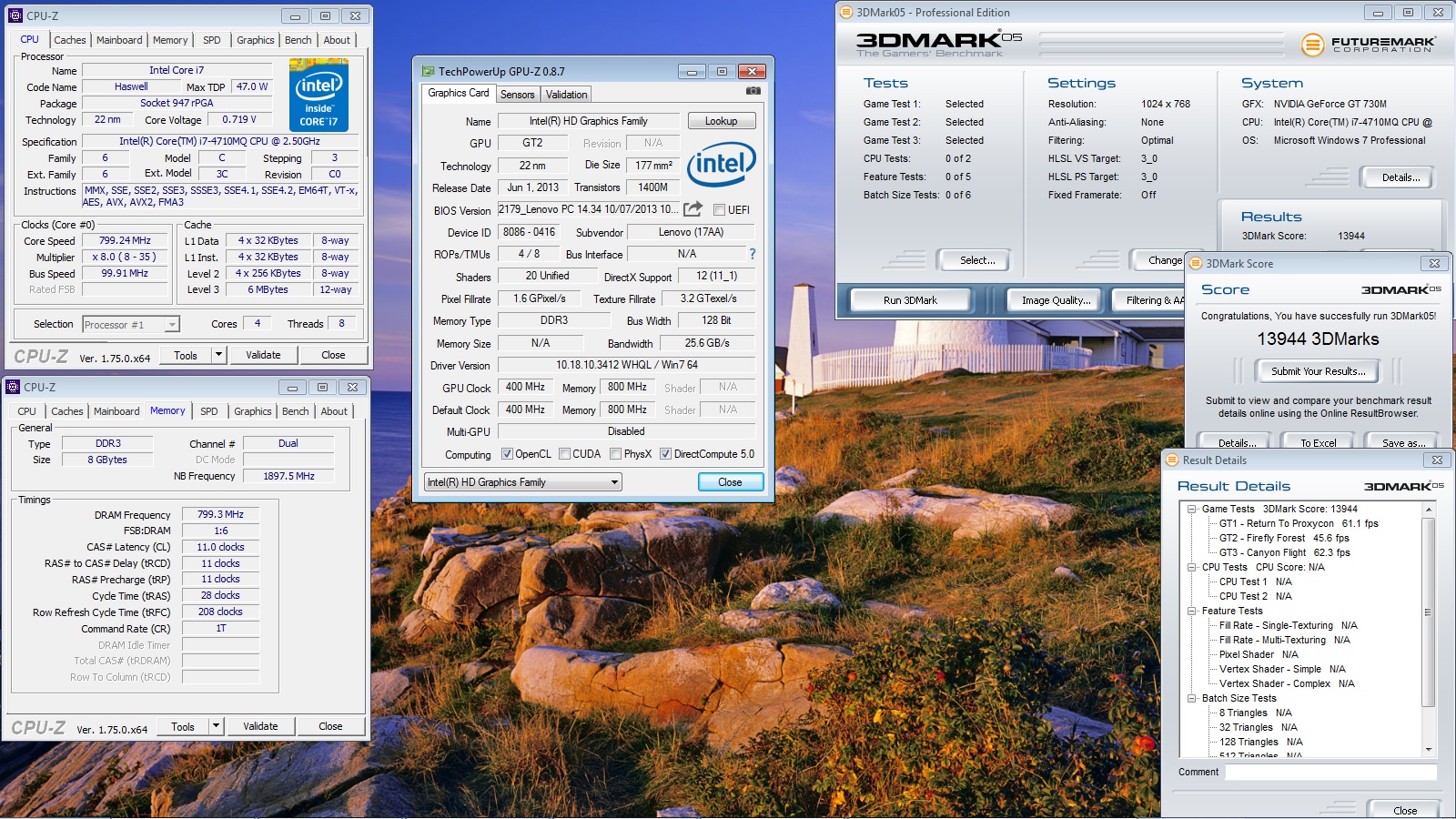Screen dimensions: 1456x819
Task: Click the GPU-Z screenshot camera icon
Action: point(753,91)
